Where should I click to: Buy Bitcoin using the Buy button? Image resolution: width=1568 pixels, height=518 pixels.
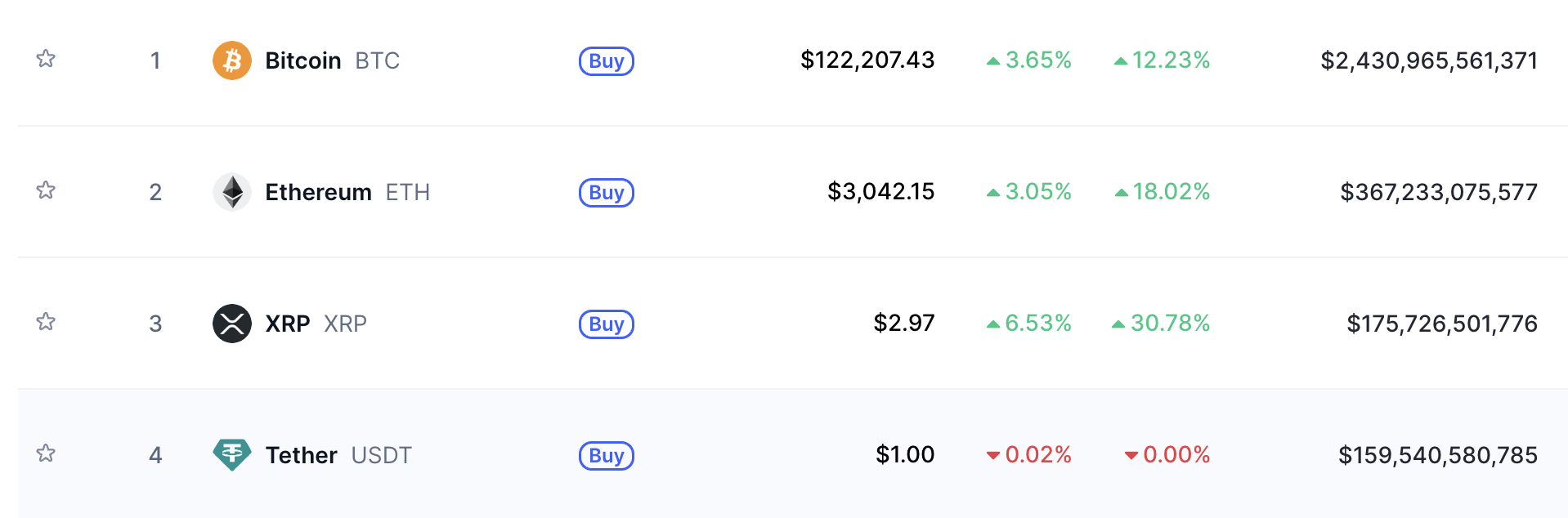607,61
